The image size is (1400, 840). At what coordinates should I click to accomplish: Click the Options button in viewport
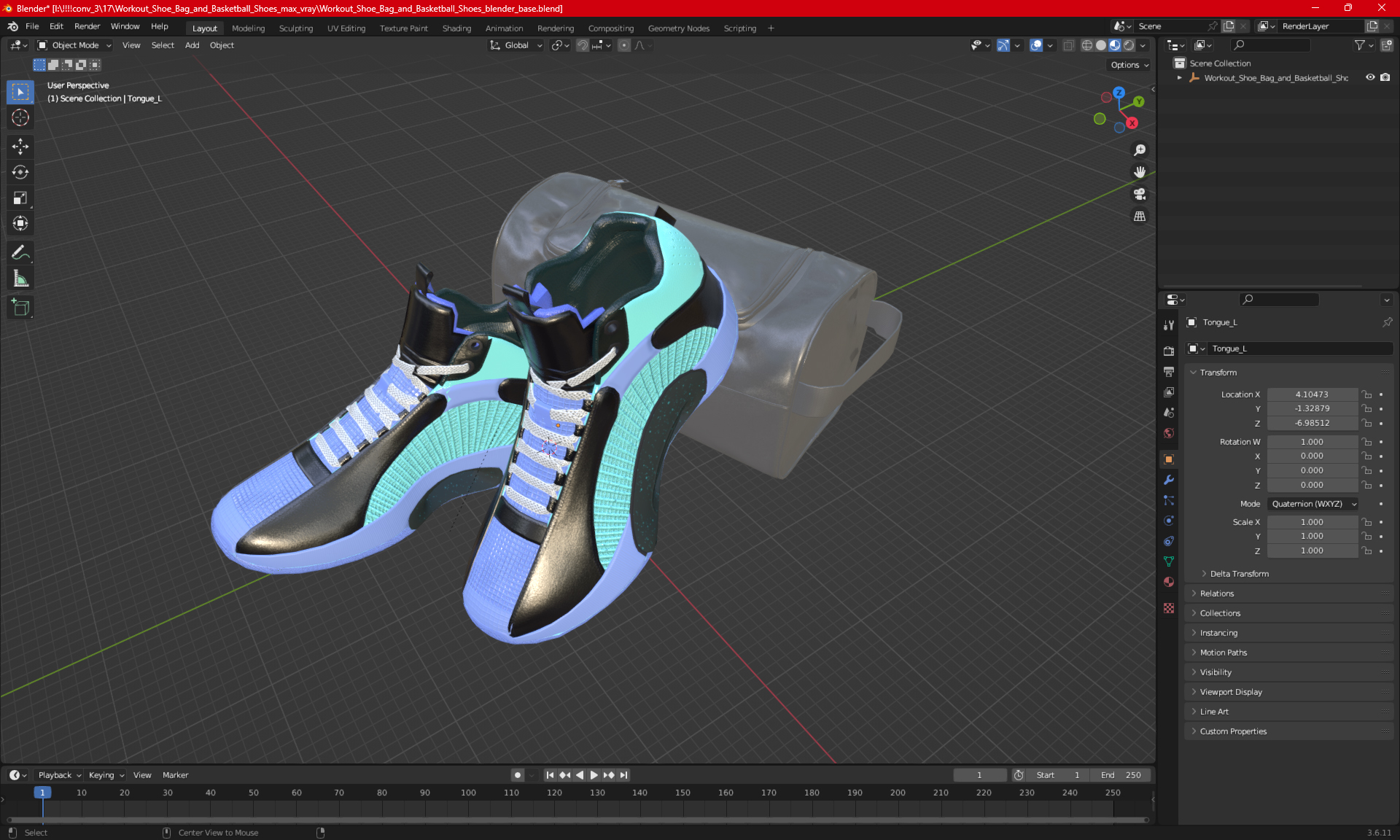1129,65
